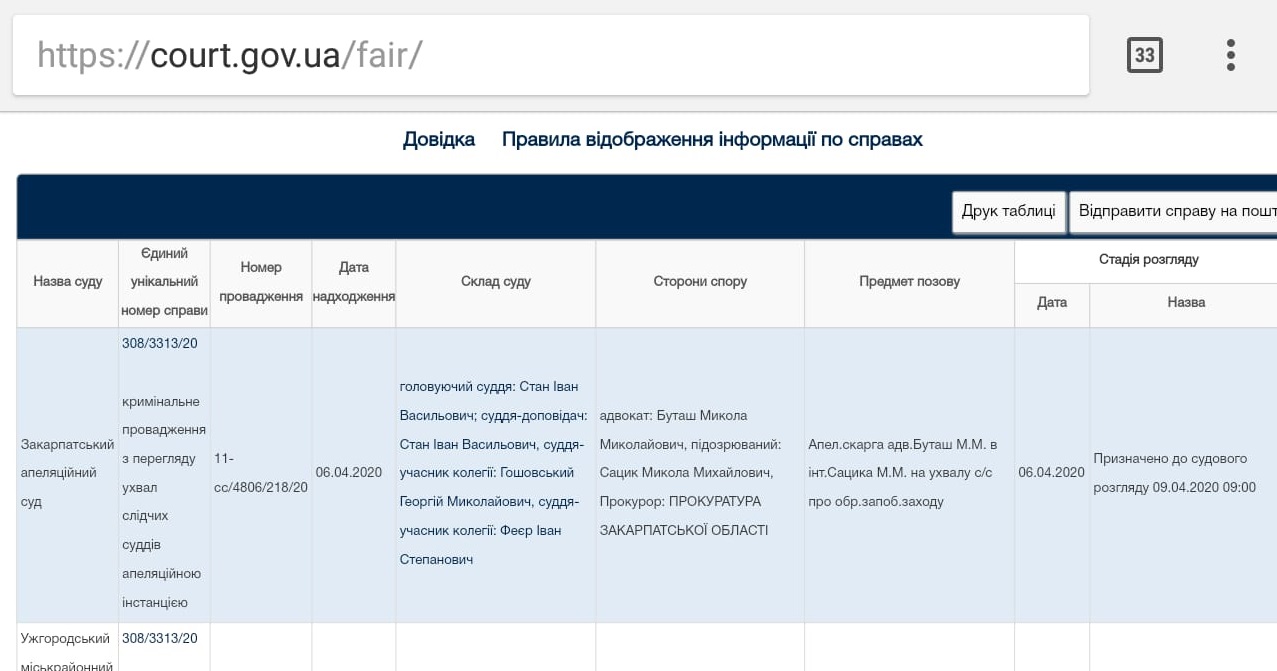Click the Сторони спору column header
Viewport: 1277px width, 671px height.
700,282
